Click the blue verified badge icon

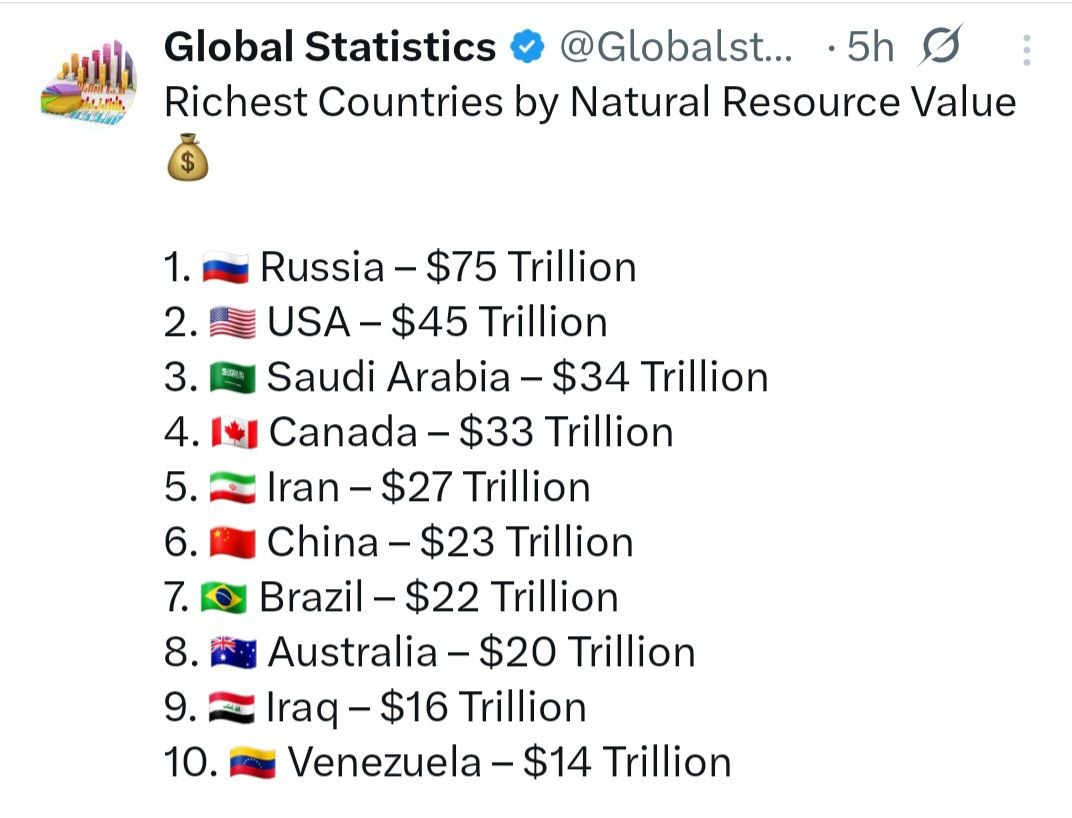coord(527,47)
